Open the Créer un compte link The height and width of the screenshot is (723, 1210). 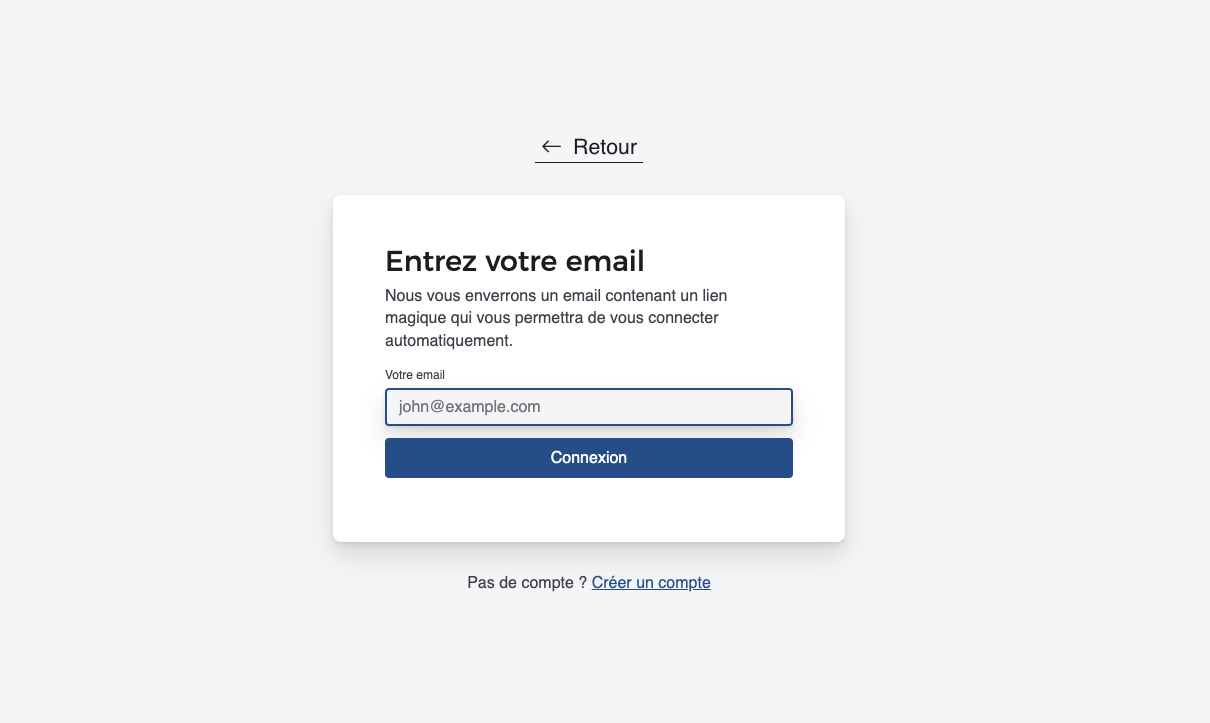pyautogui.click(x=651, y=582)
